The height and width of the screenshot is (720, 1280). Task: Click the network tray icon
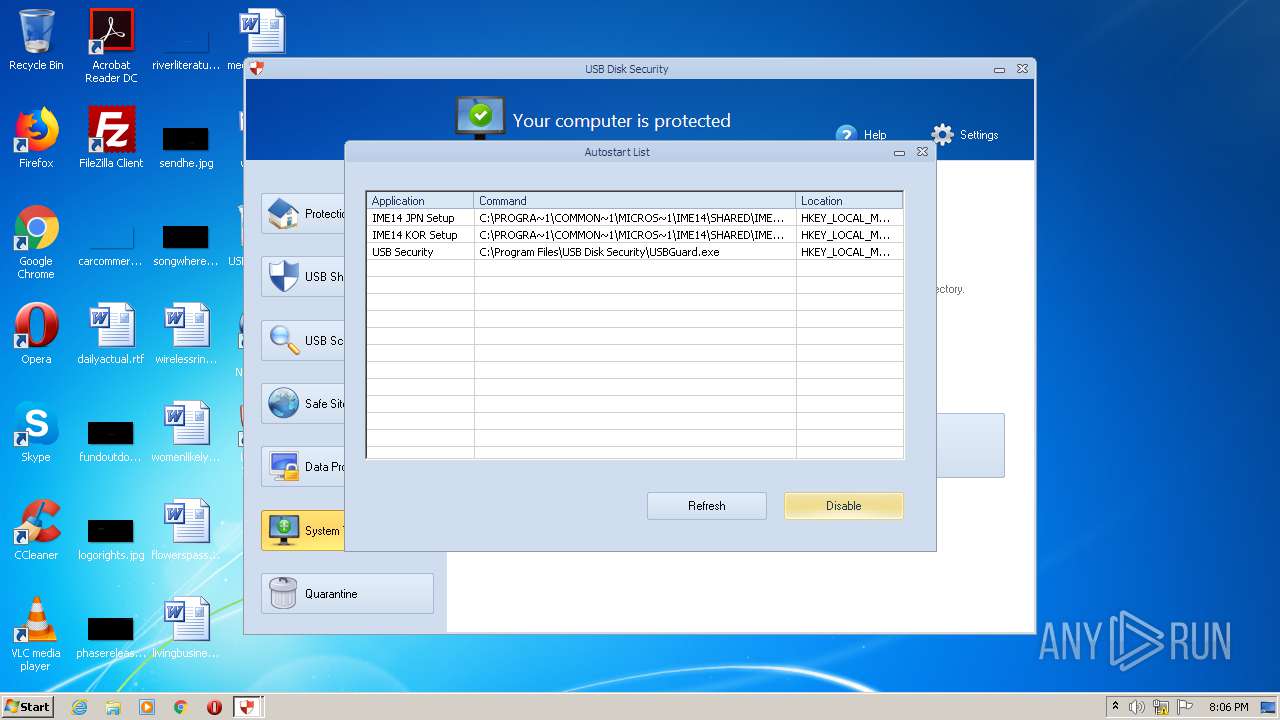(1161, 707)
